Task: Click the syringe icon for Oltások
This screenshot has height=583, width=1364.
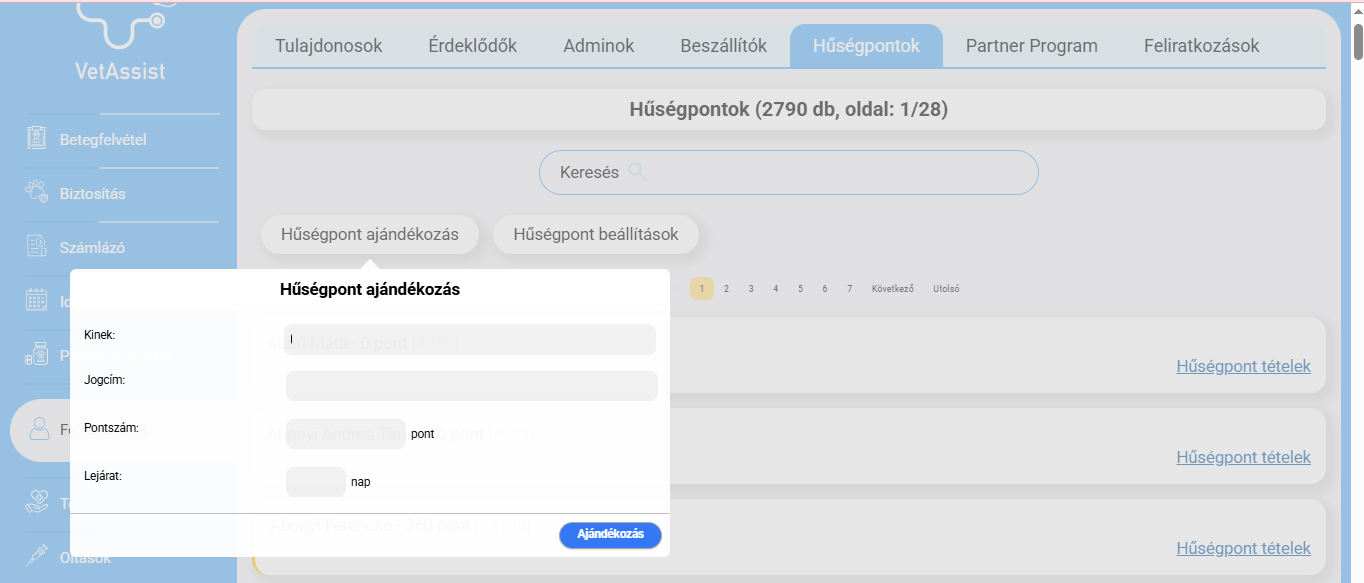Action: [37, 557]
